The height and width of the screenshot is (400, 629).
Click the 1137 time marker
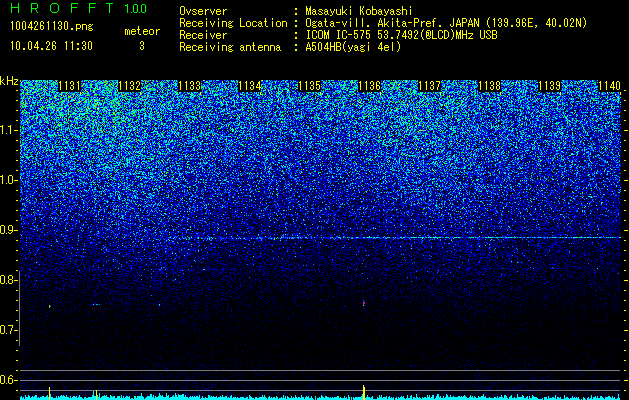click(x=429, y=86)
